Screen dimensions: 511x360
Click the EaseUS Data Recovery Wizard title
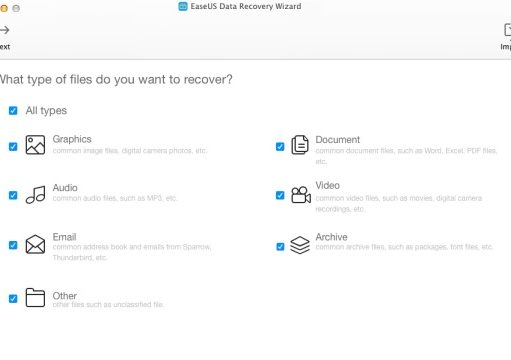[x=246, y=6]
